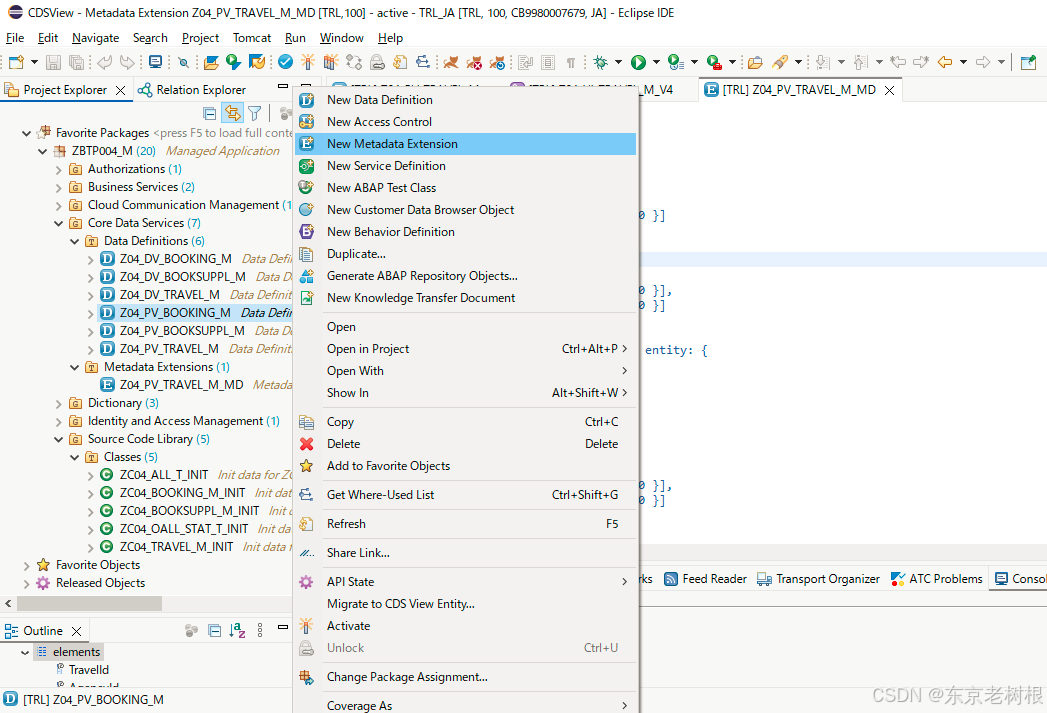1047x713 pixels.
Task: Stop Tomcat using red X cat icon
Action: coord(474,63)
